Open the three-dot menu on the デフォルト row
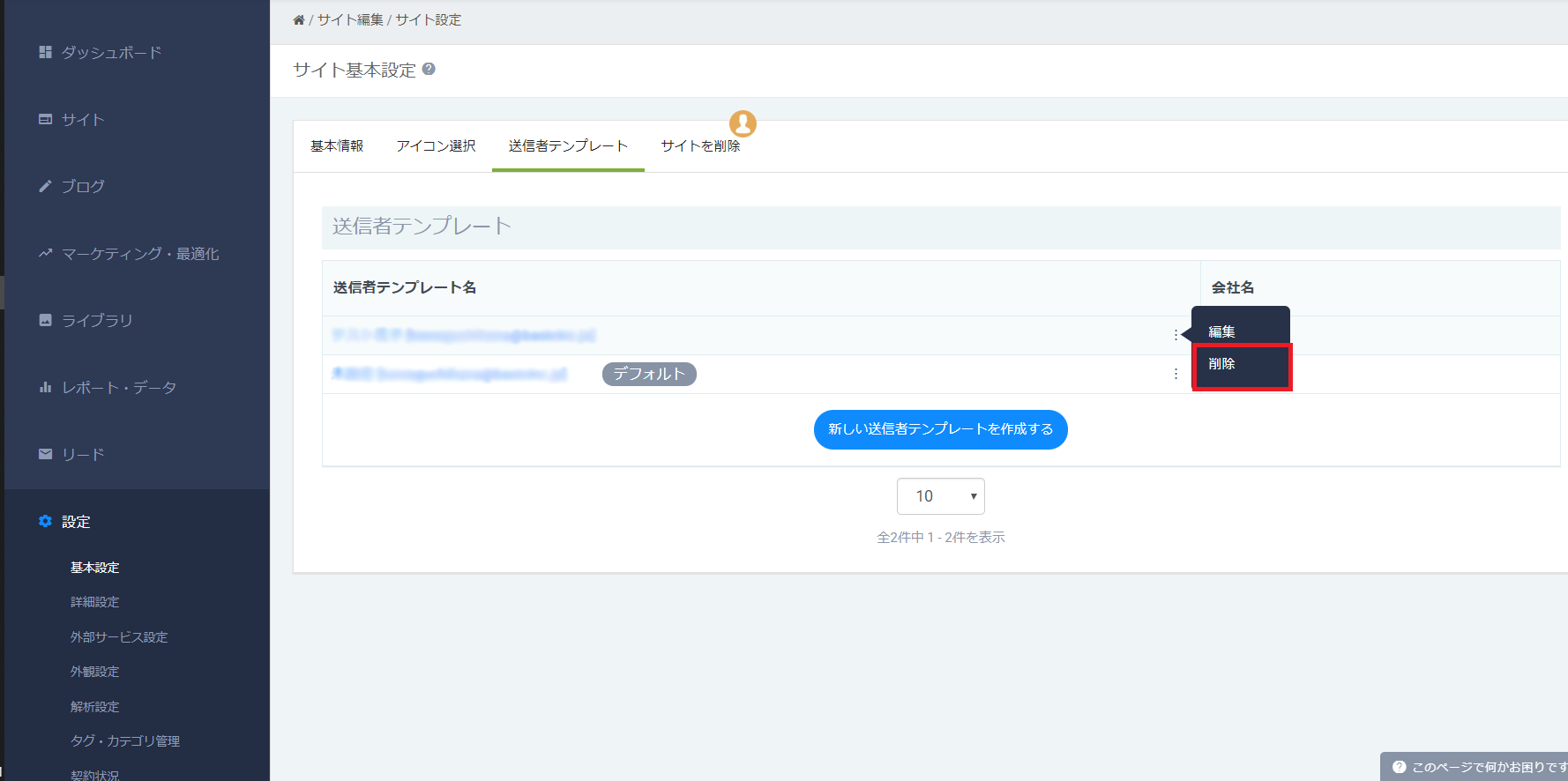This screenshot has height=781, width=1568. click(1176, 374)
